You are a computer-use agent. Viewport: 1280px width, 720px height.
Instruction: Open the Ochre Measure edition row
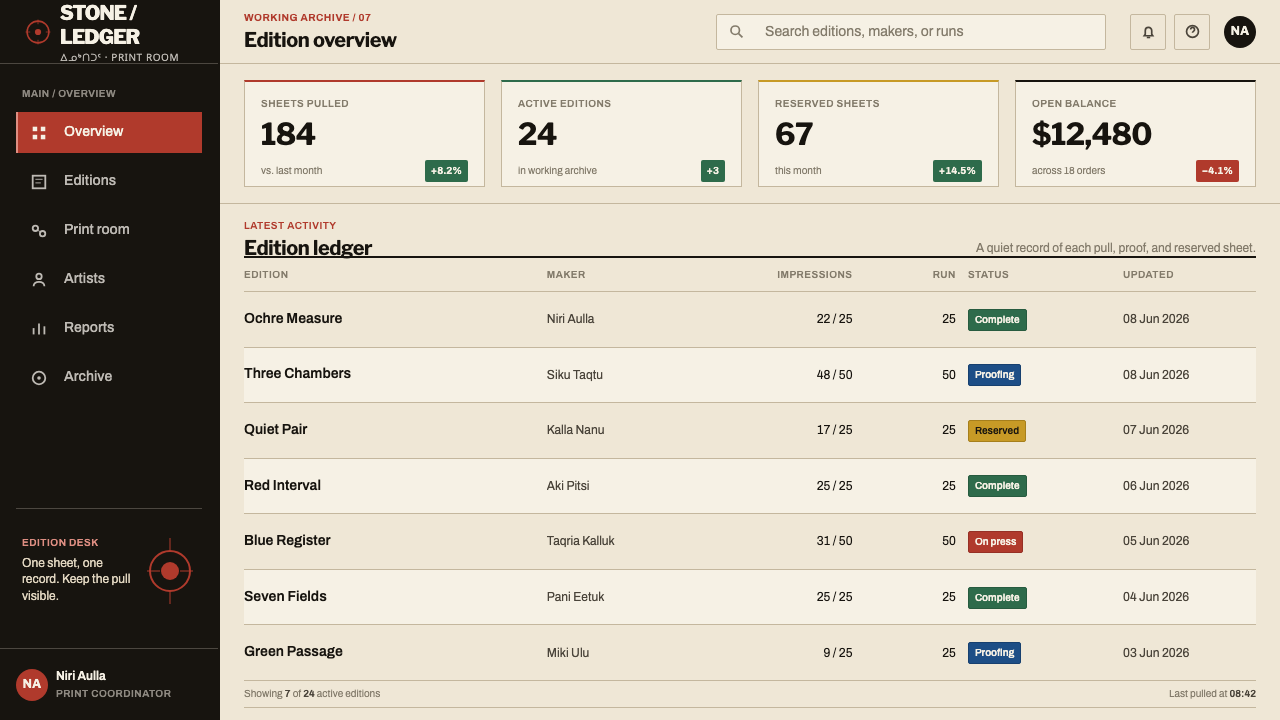click(x=750, y=319)
